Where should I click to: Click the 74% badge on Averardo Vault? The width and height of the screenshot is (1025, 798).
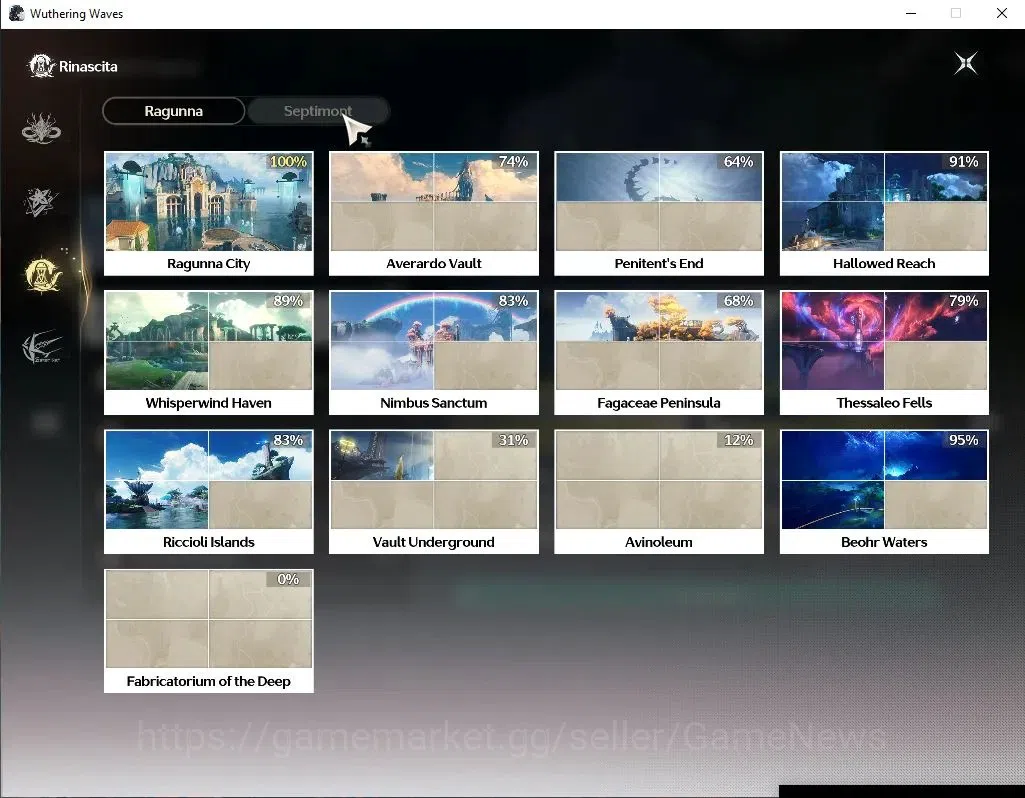pos(513,161)
